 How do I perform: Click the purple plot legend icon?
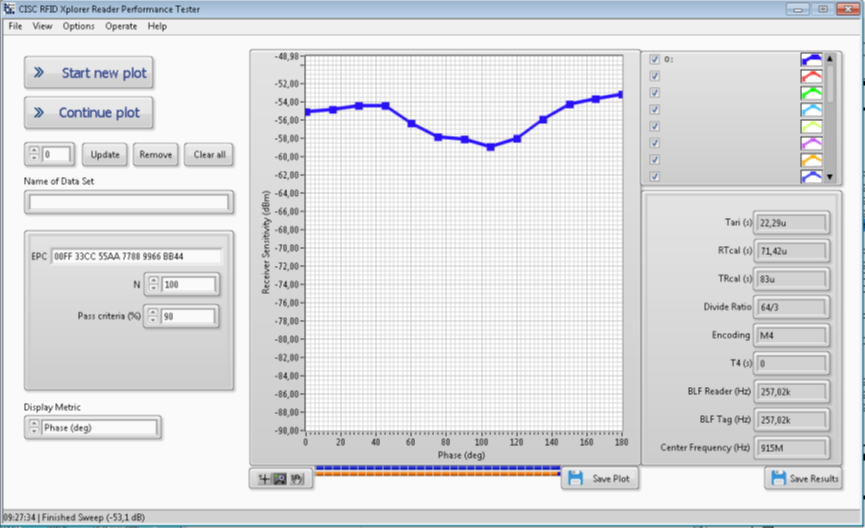pyautogui.click(x=810, y=143)
